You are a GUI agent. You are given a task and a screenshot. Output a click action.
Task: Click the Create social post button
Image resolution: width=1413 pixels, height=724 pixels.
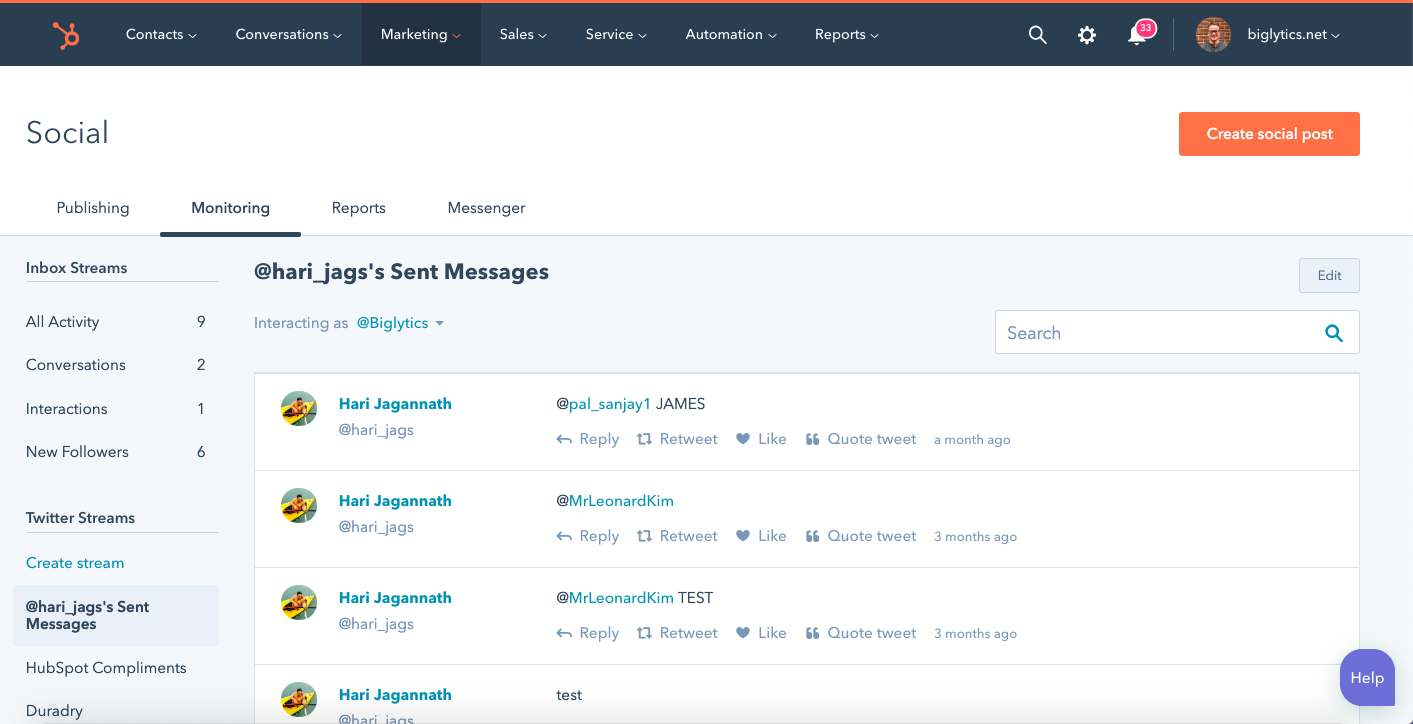coord(1269,134)
